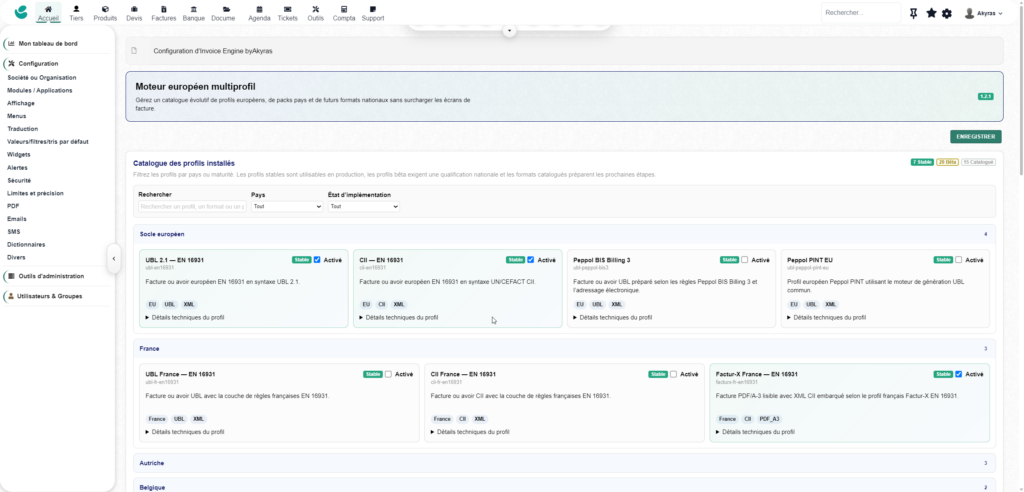Expand Détails techniques for Peppol PINT EU
Image resolution: width=1024 pixels, height=492 pixels.
coord(826,318)
